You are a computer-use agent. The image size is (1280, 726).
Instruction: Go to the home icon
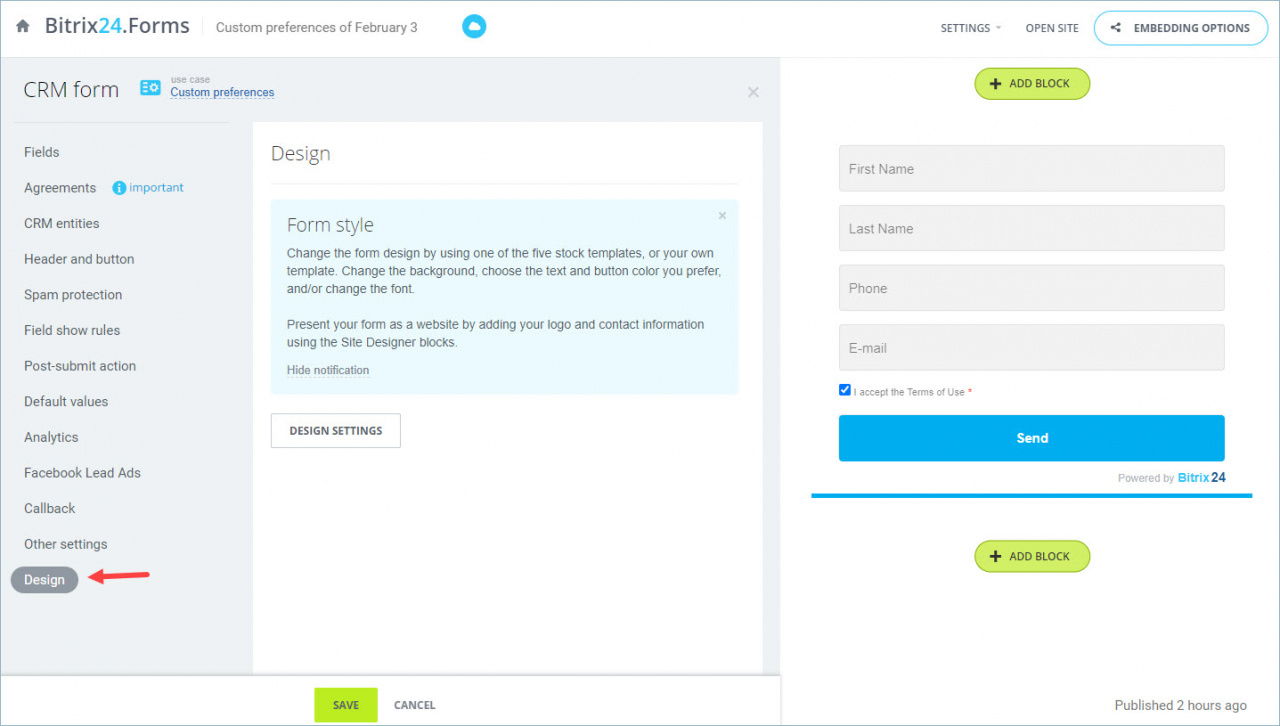tap(23, 27)
